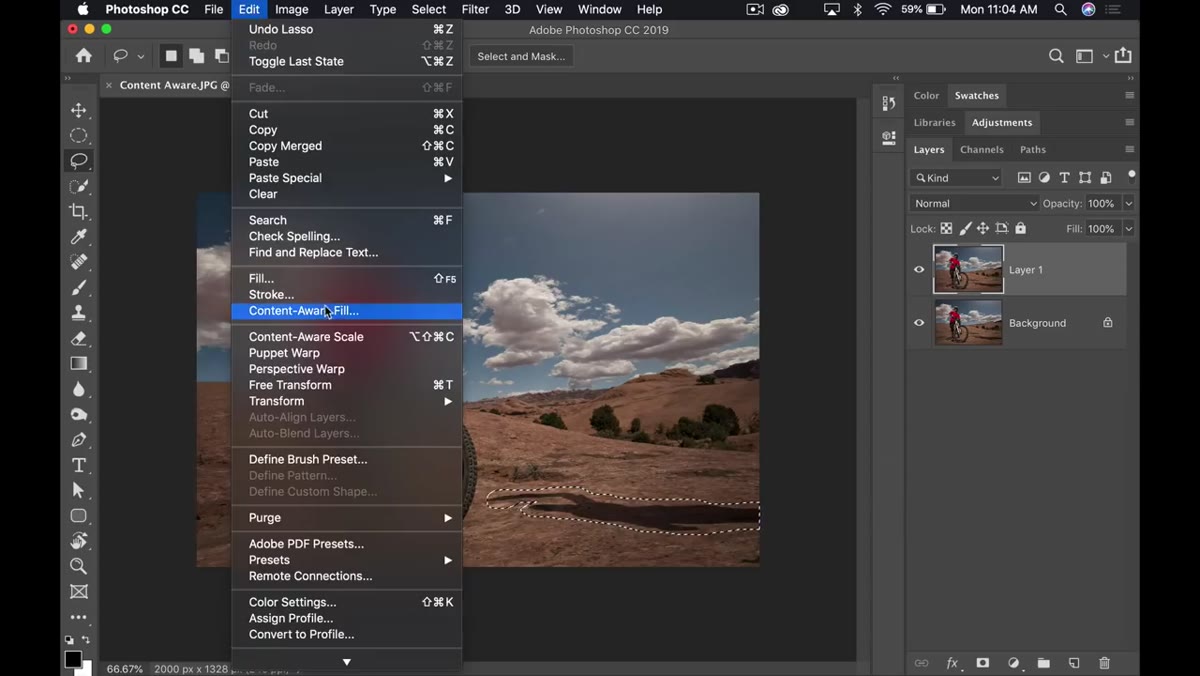Add layer mask at Layers panel bottom
The width and height of the screenshot is (1200, 676).
[983, 663]
